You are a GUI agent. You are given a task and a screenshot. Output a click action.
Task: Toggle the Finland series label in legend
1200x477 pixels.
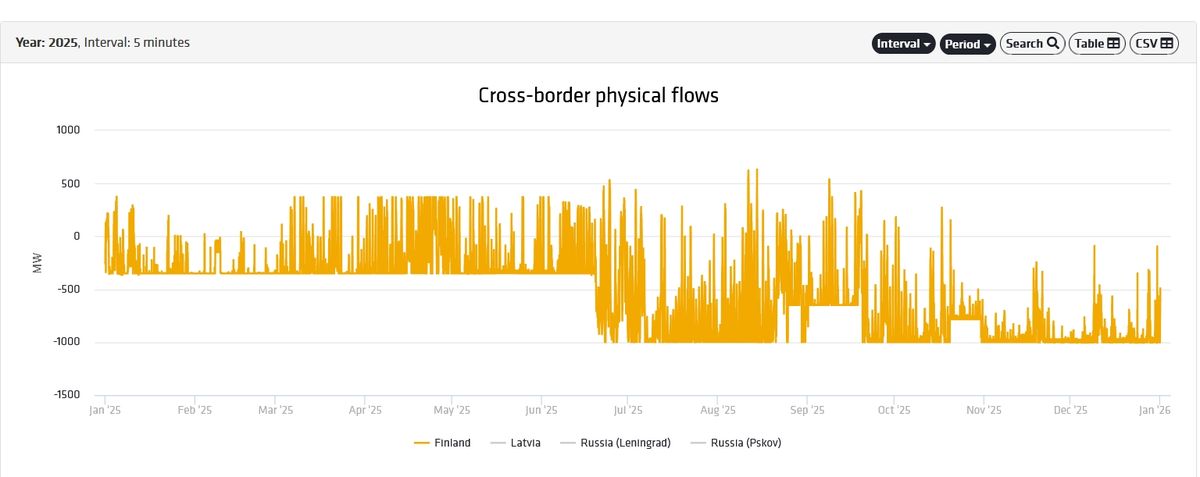[452, 443]
